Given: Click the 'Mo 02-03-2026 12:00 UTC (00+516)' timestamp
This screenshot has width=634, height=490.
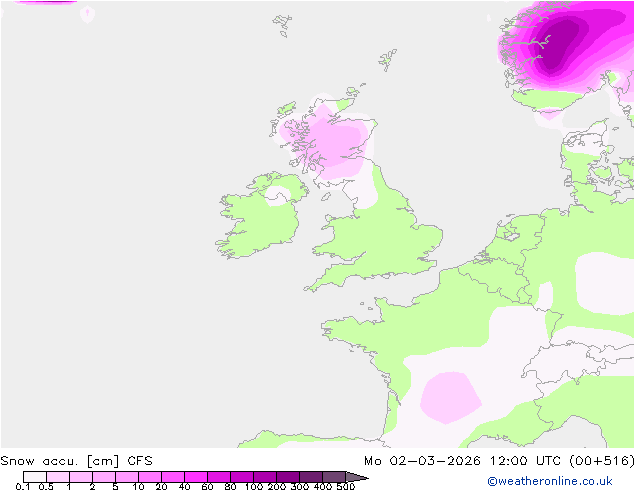Looking at the screenshot, I should click(499, 461).
